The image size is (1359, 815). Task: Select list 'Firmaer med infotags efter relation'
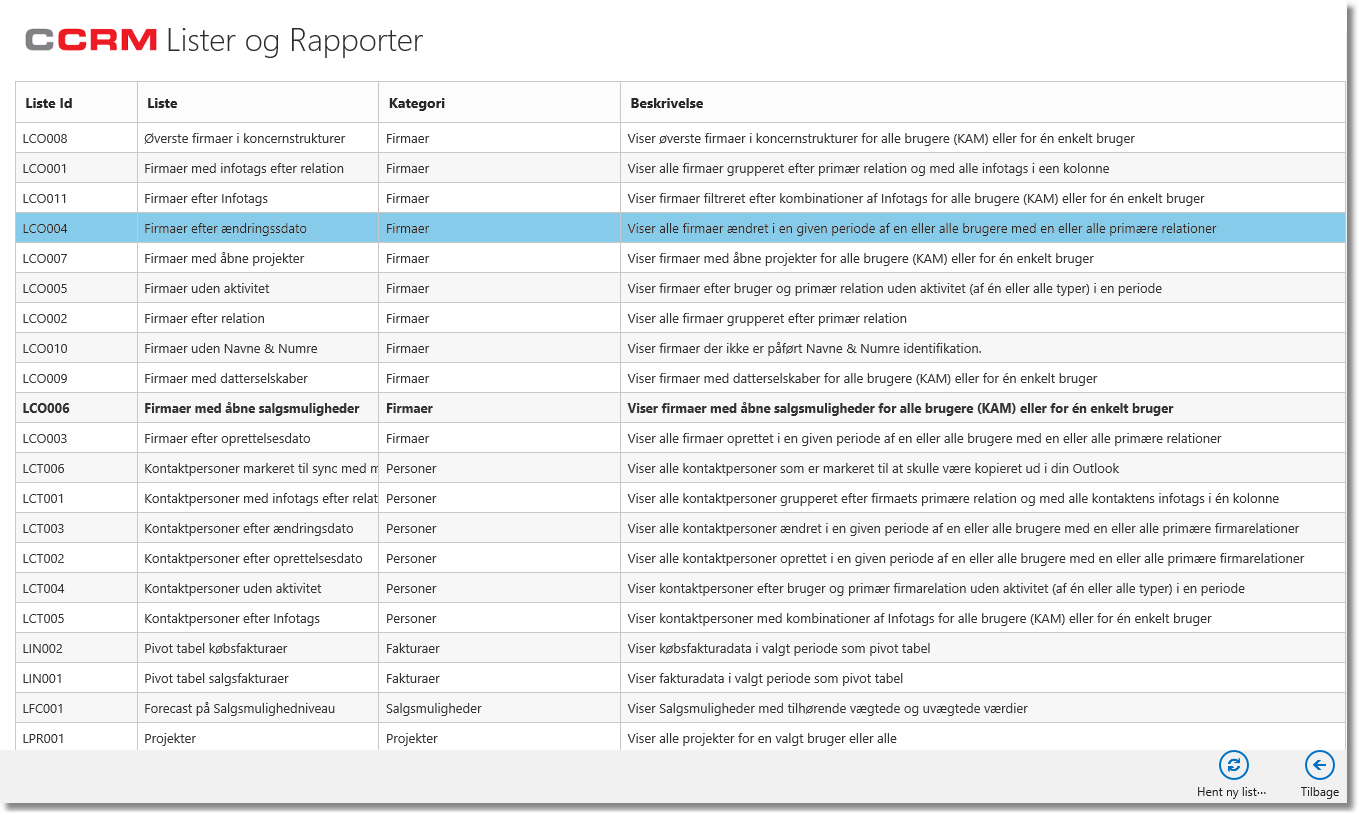[244, 168]
